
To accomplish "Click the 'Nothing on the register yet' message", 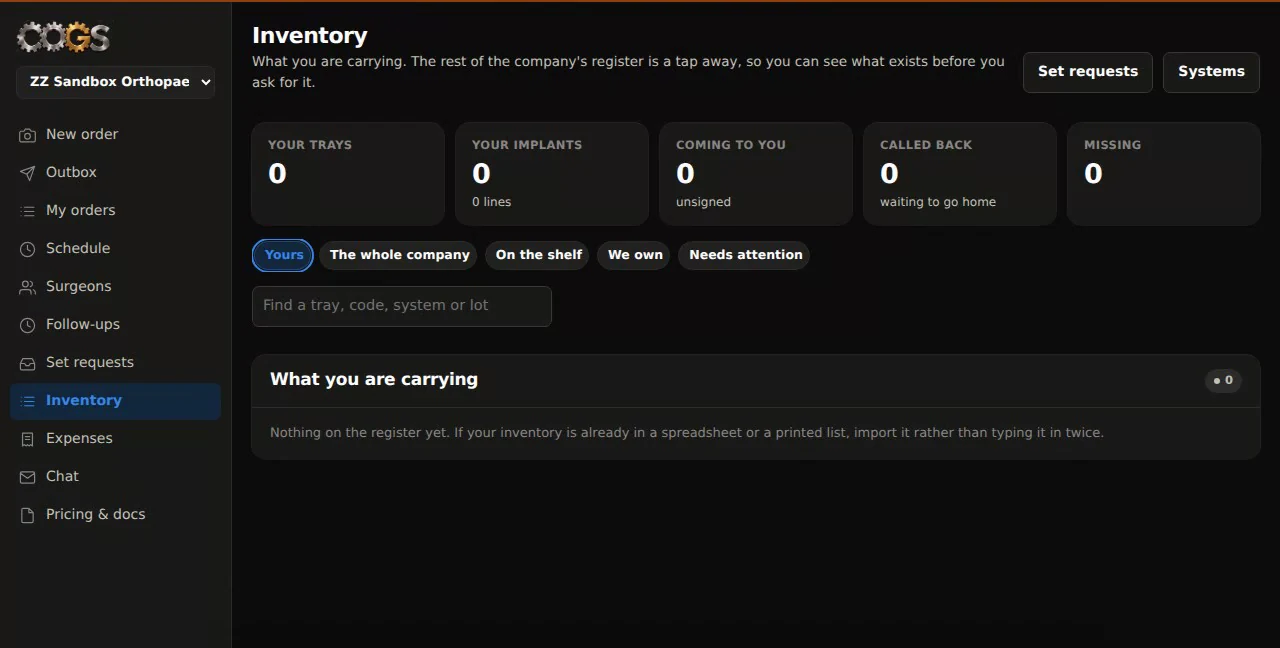I will click(687, 433).
